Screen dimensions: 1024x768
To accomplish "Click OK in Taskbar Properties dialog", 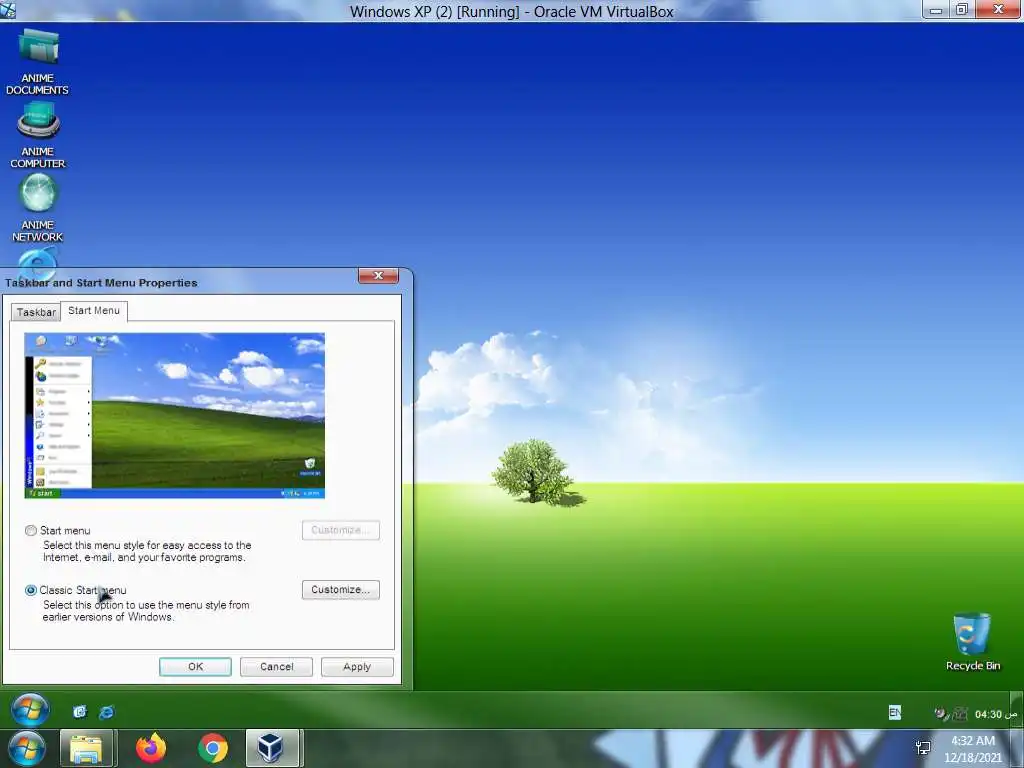I will point(195,667).
